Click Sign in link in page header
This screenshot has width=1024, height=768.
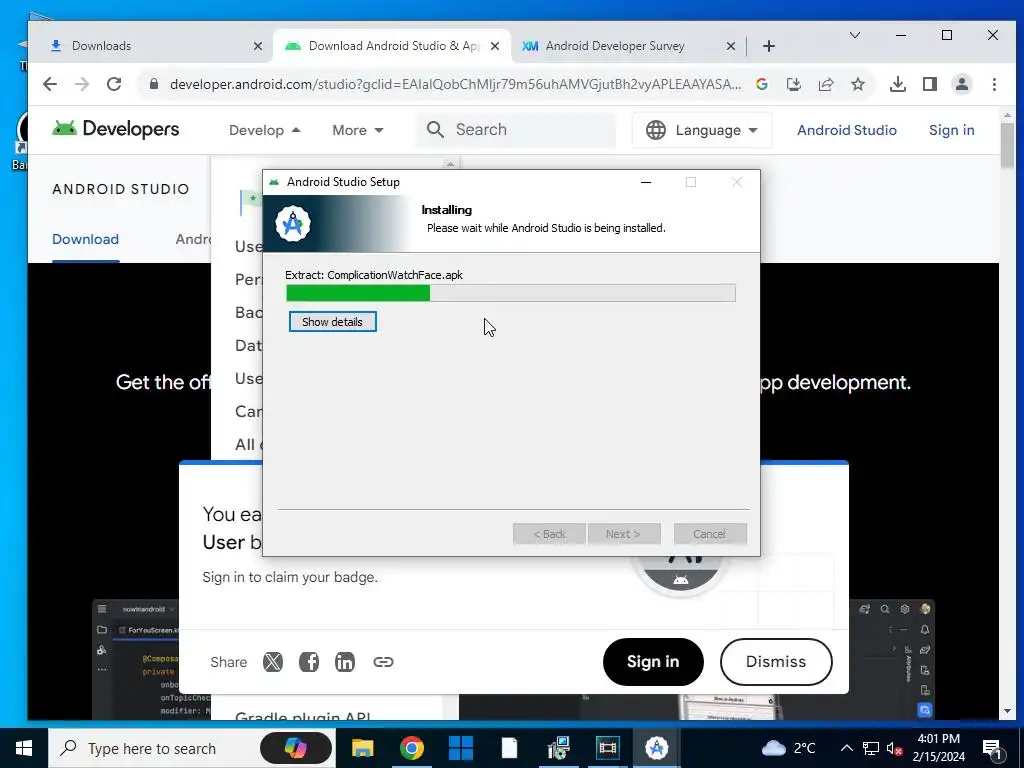952,130
